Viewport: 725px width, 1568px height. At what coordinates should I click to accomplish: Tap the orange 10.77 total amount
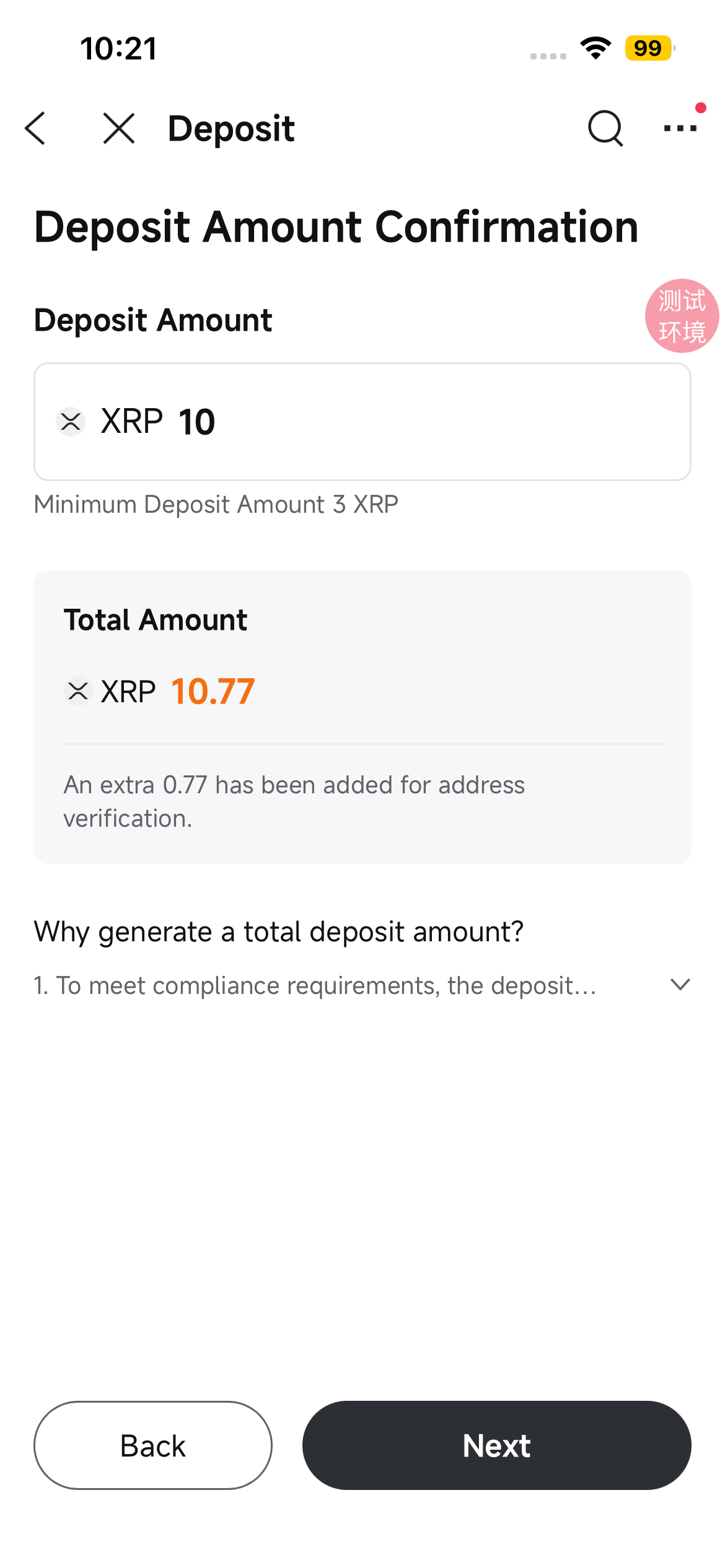pos(213,691)
